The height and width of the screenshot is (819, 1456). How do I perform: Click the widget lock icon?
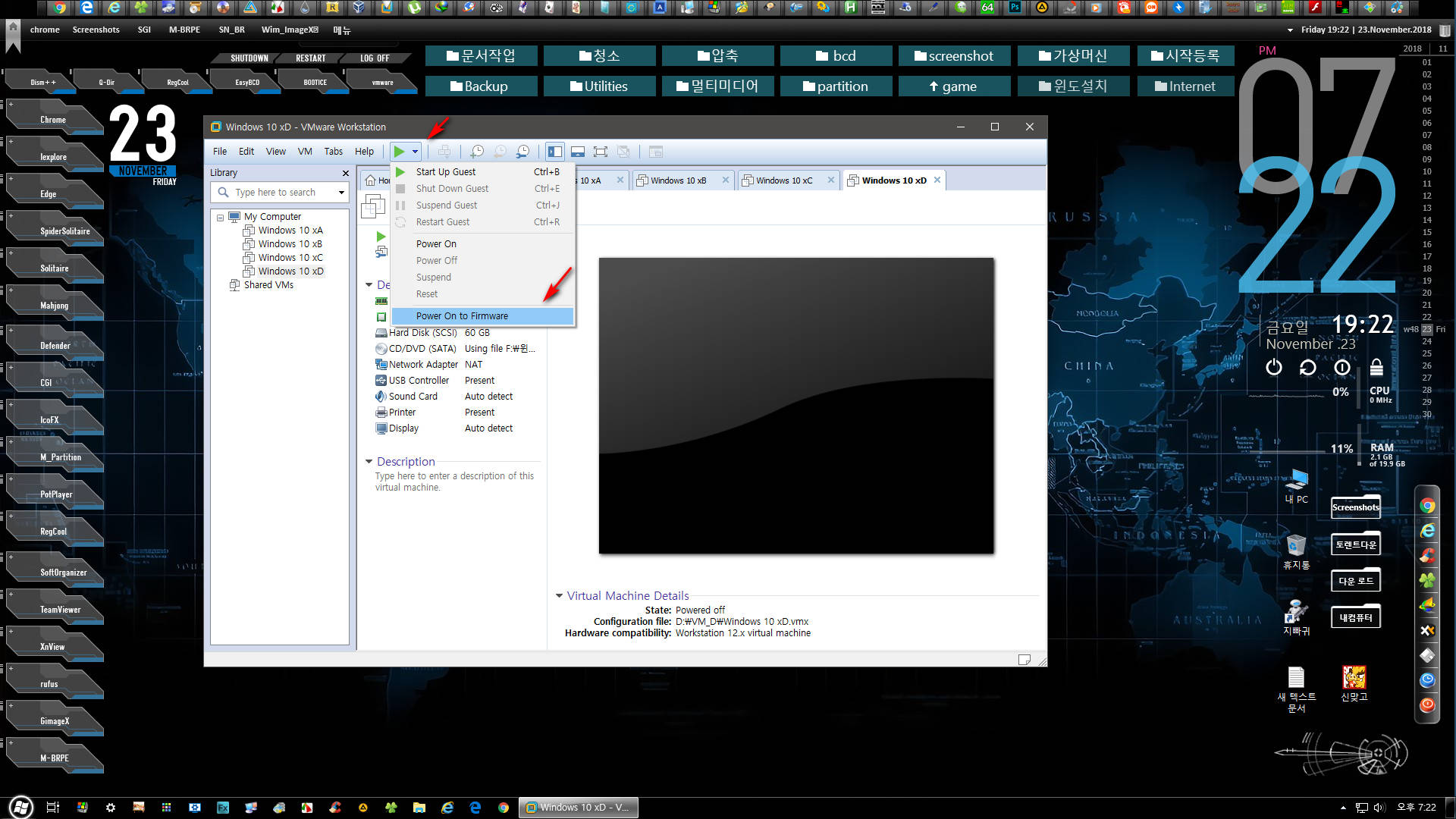1376,368
